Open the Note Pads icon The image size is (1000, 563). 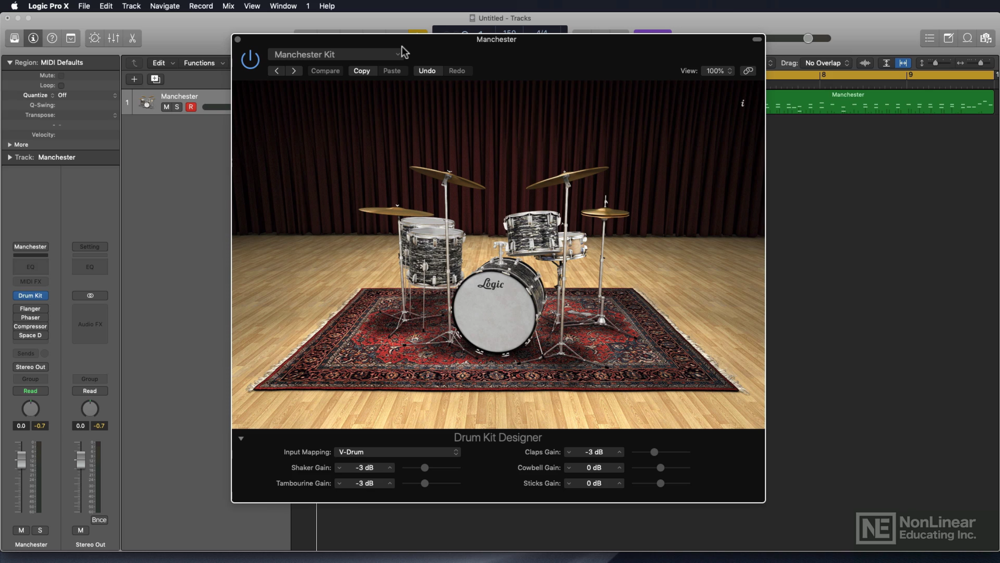pyautogui.click(x=948, y=38)
